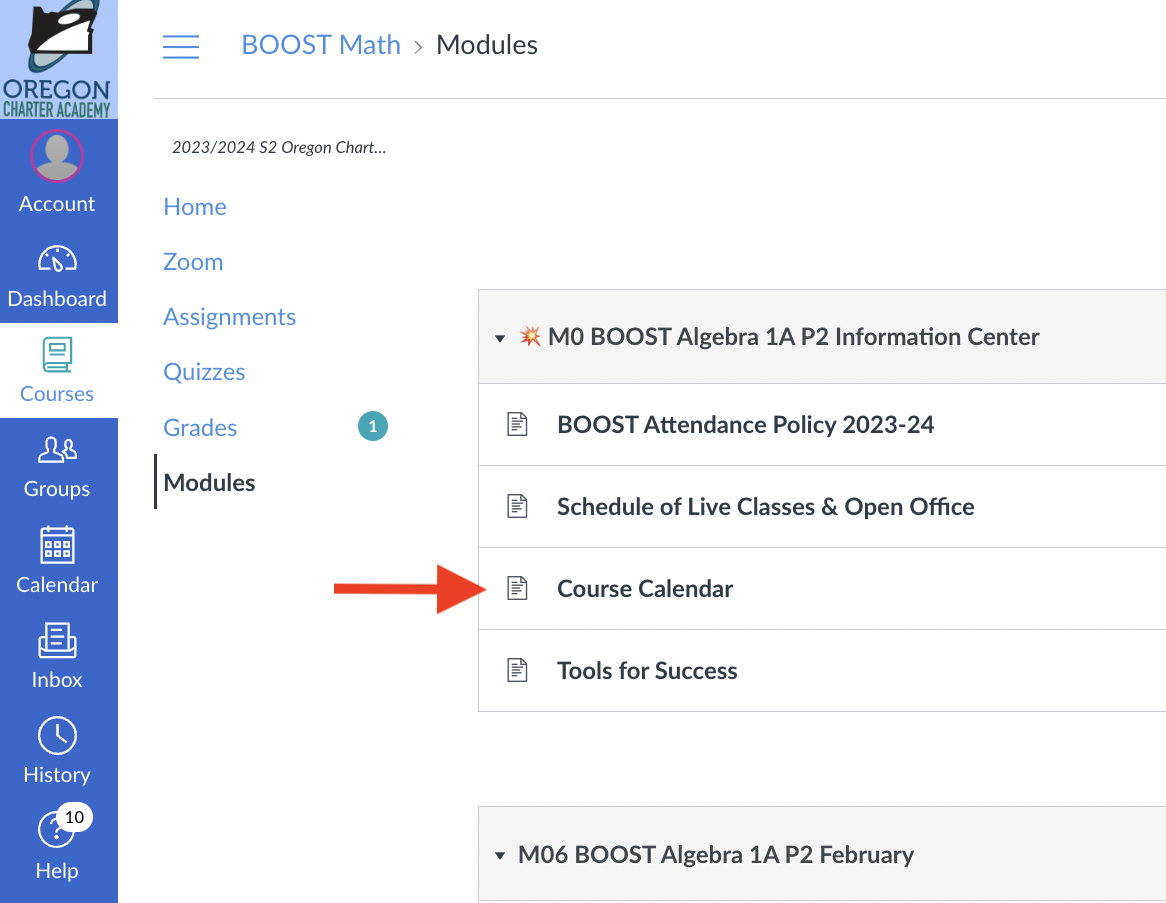This screenshot has width=1166, height=903.
Task: Select Modules in course navigation
Action: click(x=209, y=483)
